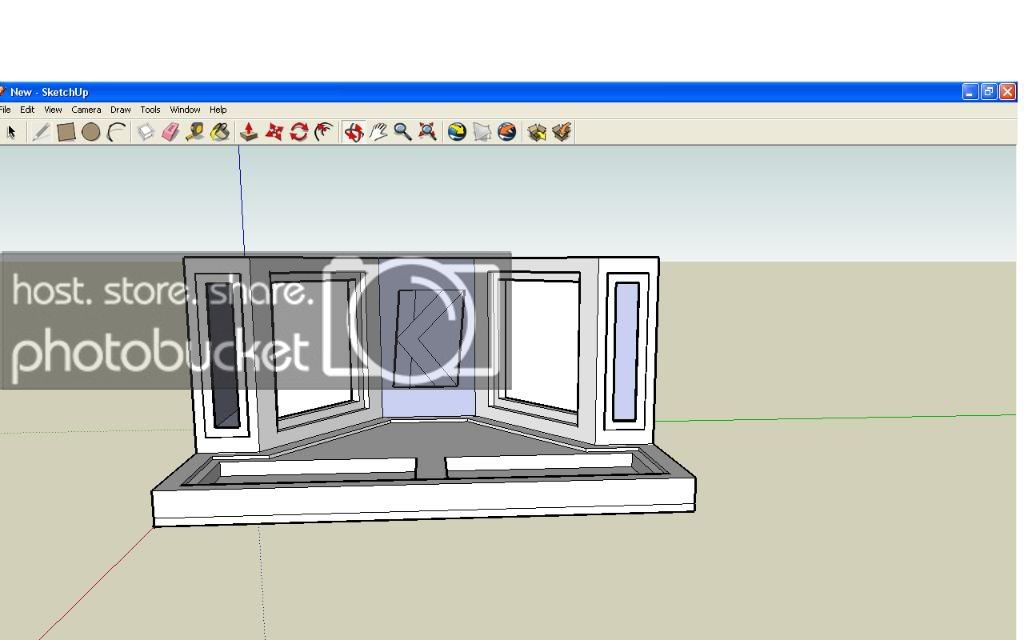Open the Edit menu
The height and width of the screenshot is (640, 1024).
(27, 110)
